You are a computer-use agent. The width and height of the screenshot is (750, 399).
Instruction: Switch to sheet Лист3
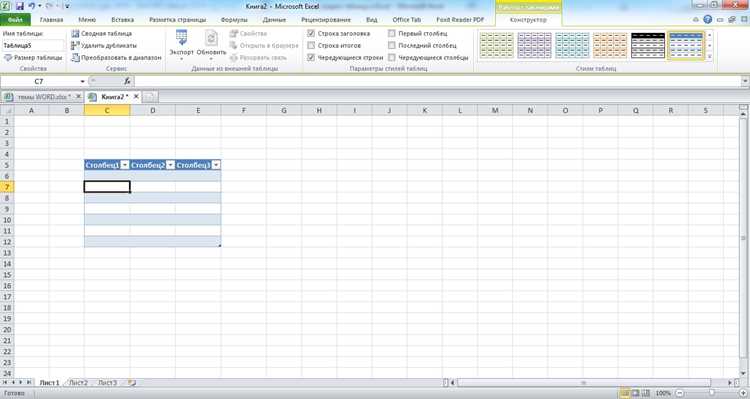click(x=107, y=383)
